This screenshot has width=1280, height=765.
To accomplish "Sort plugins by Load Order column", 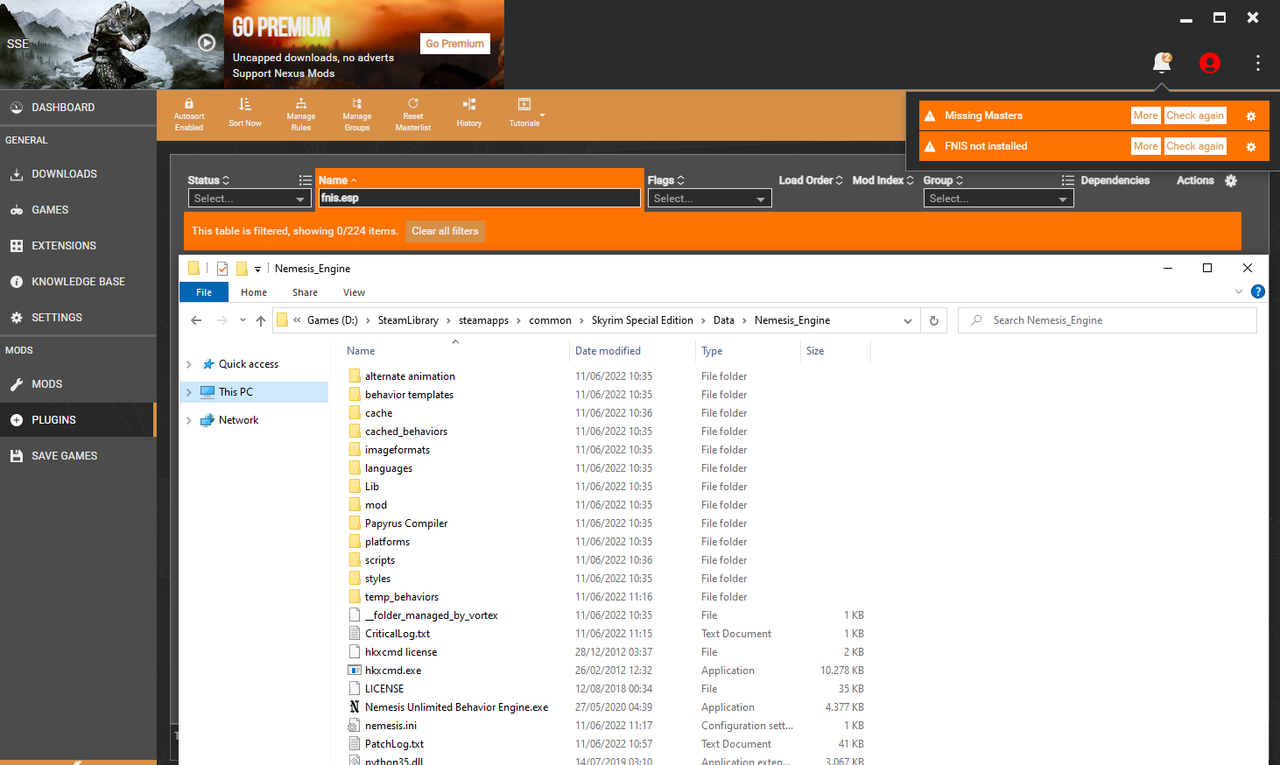I will pos(810,181).
